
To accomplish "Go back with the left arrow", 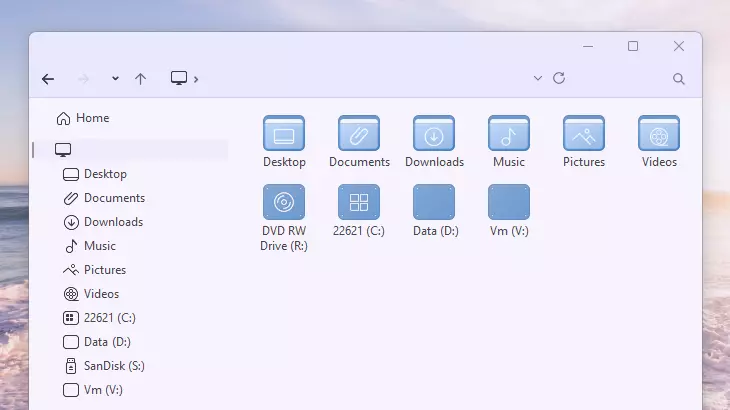I will click(x=48, y=79).
